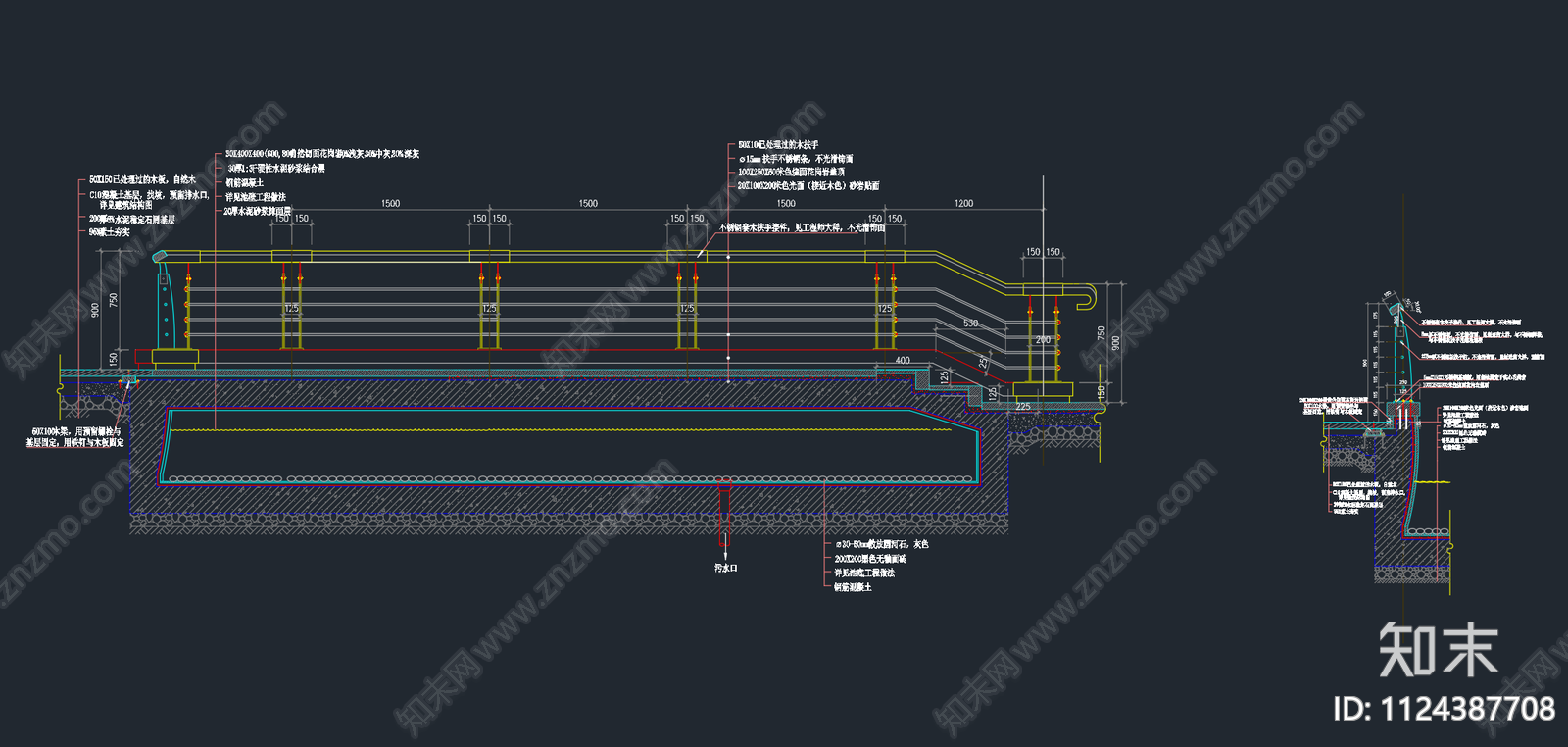This screenshot has height=747, width=1568.
Task: Select the '200X200黑色无釉面砖' annotation
Action: pyautogui.click(x=870, y=559)
